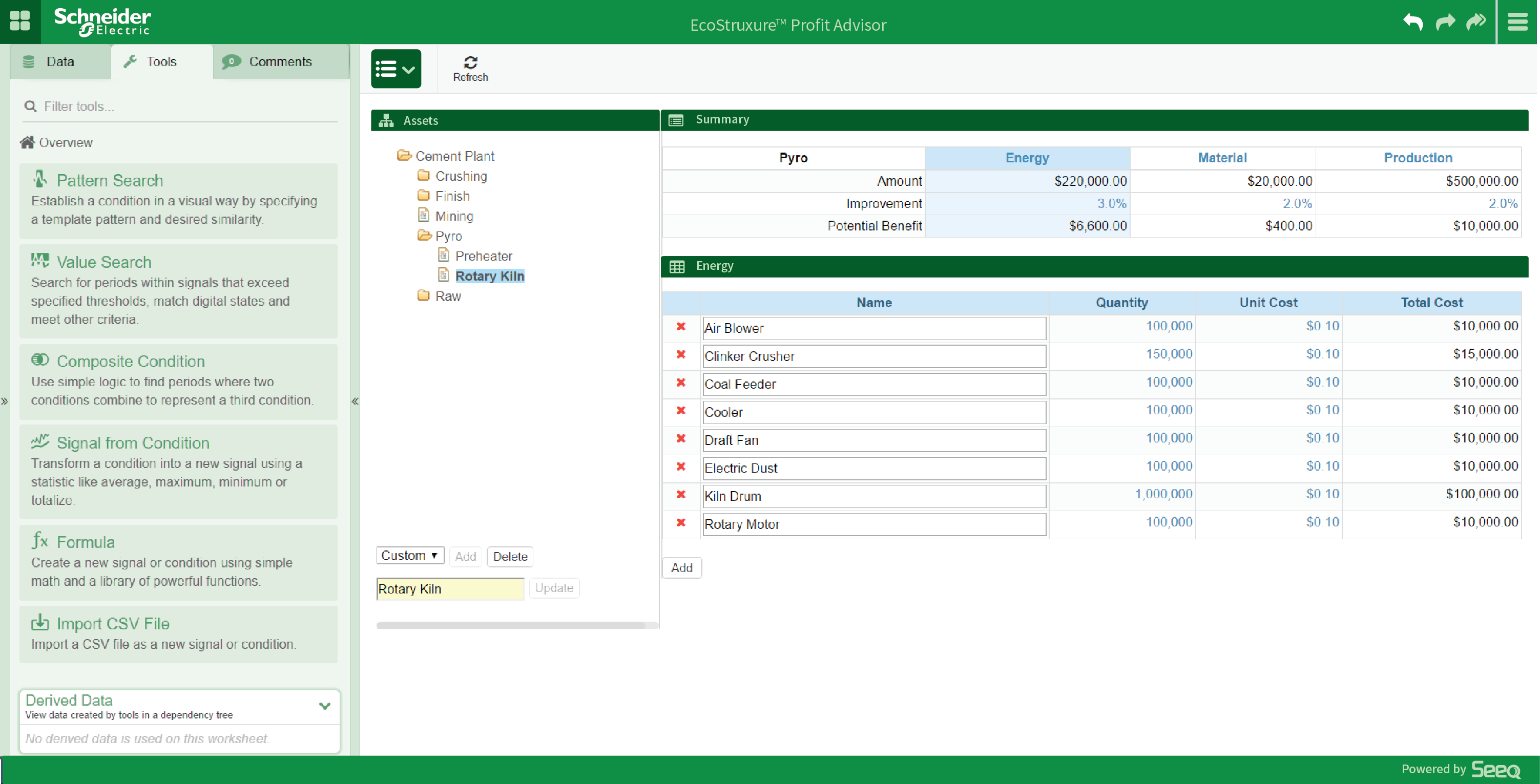Collapse the tools side panel arrow

point(355,401)
